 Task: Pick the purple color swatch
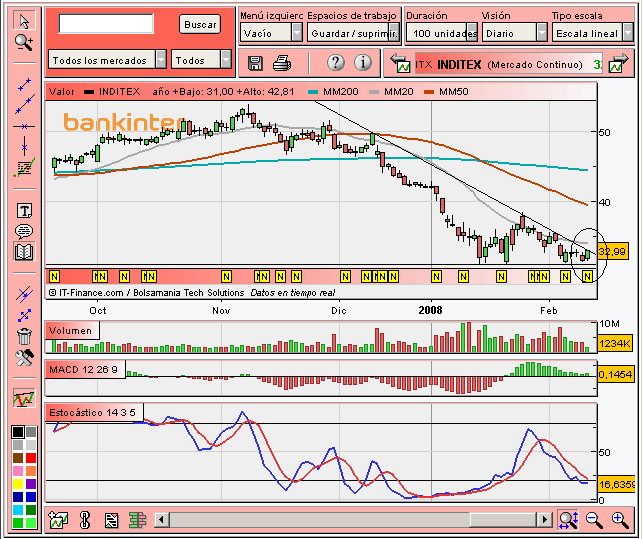[31, 484]
